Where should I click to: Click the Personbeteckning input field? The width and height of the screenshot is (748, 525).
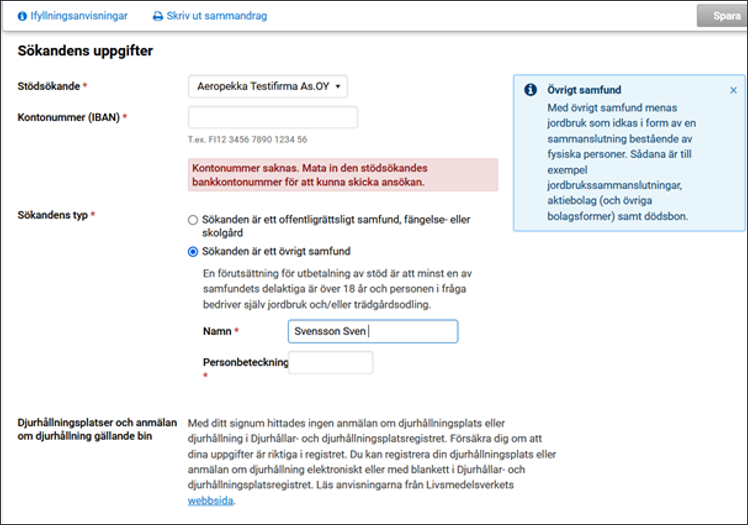(x=330, y=363)
